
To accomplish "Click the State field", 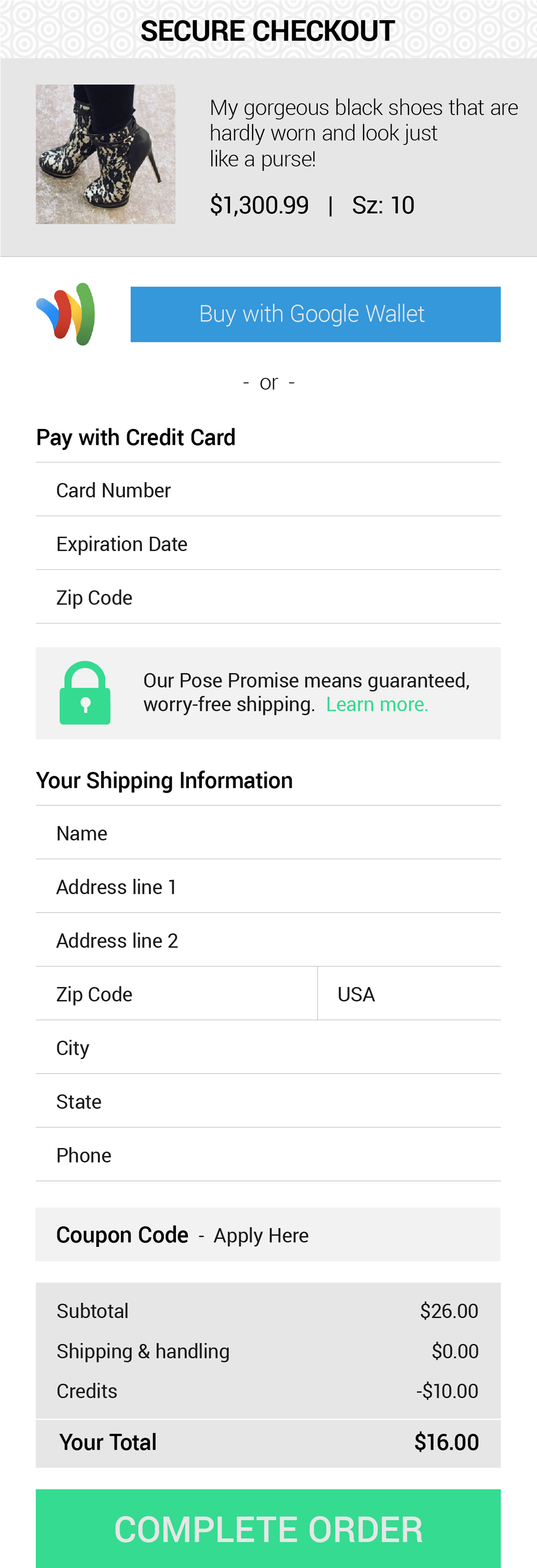I will tap(268, 1101).
